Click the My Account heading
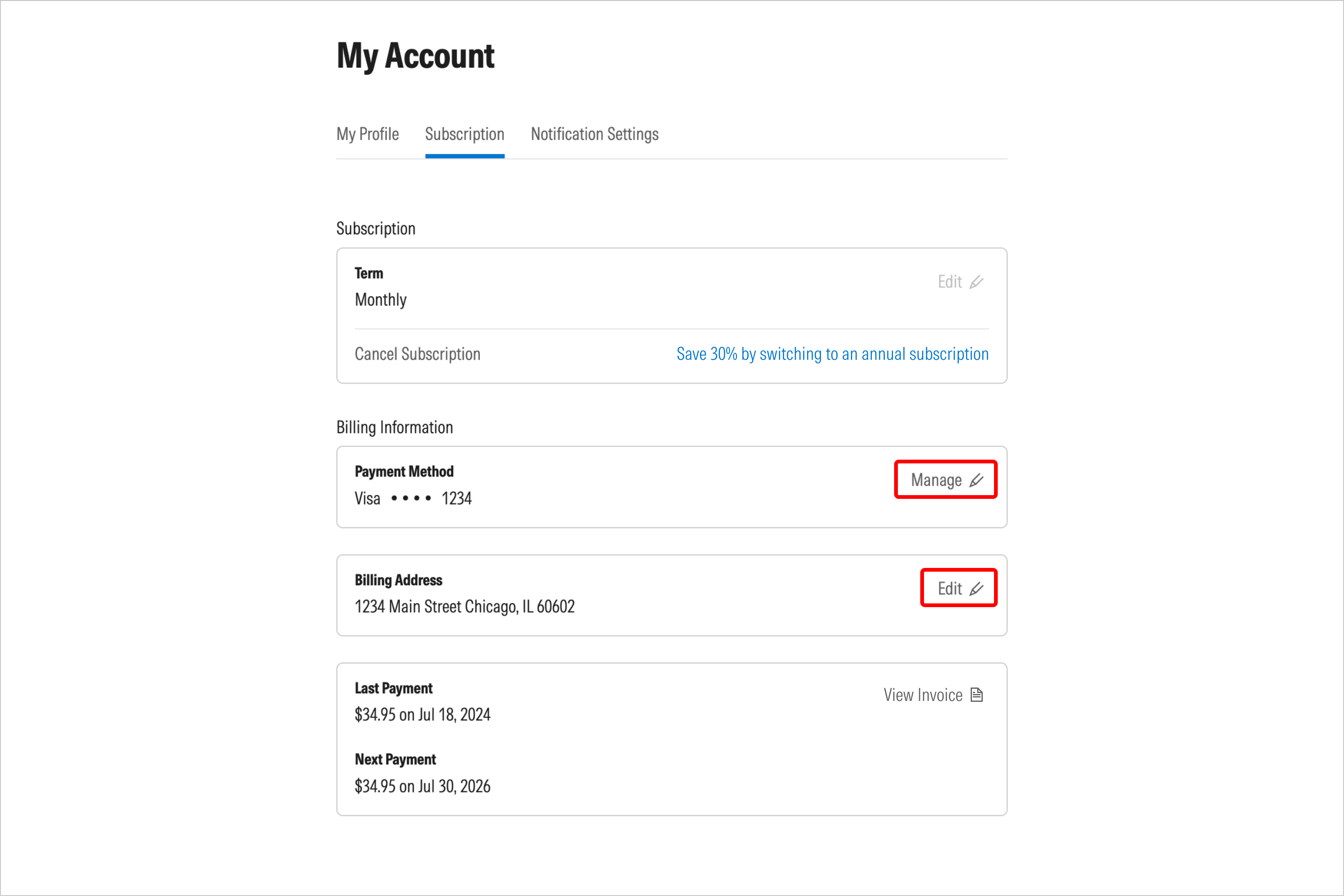 click(415, 56)
